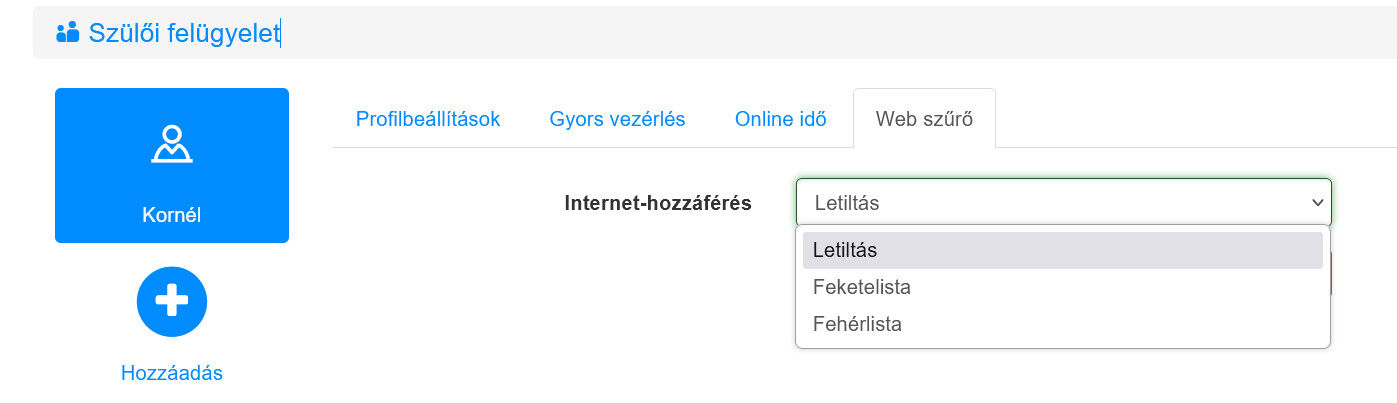Click the Kornél profile name label
Viewport: 1397px width, 403px height.
click(x=172, y=215)
